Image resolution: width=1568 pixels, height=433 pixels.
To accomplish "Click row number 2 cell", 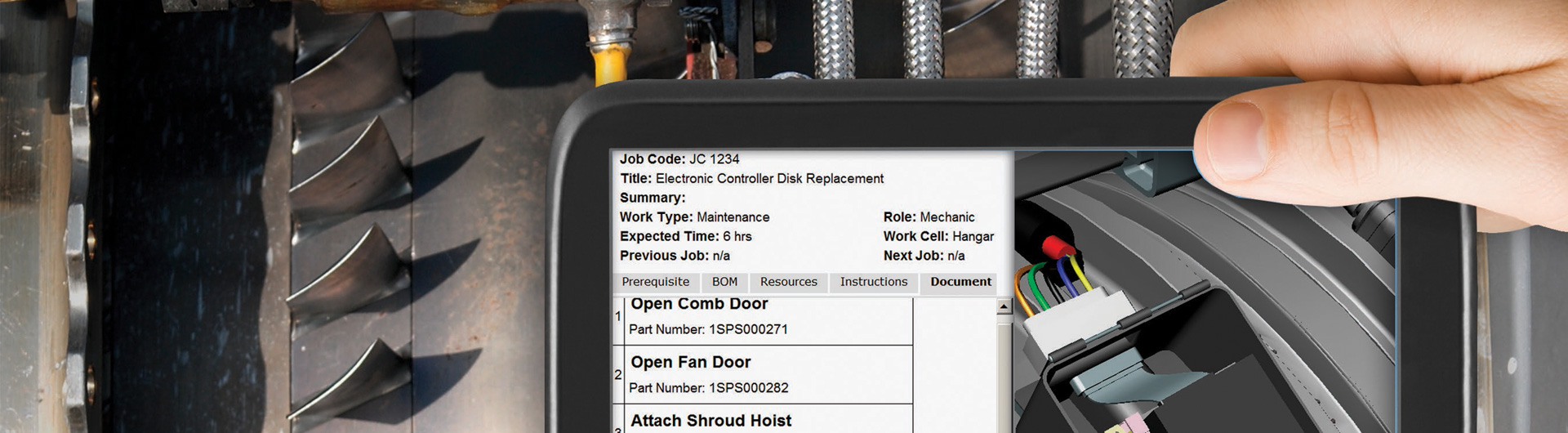I will [x=618, y=375].
